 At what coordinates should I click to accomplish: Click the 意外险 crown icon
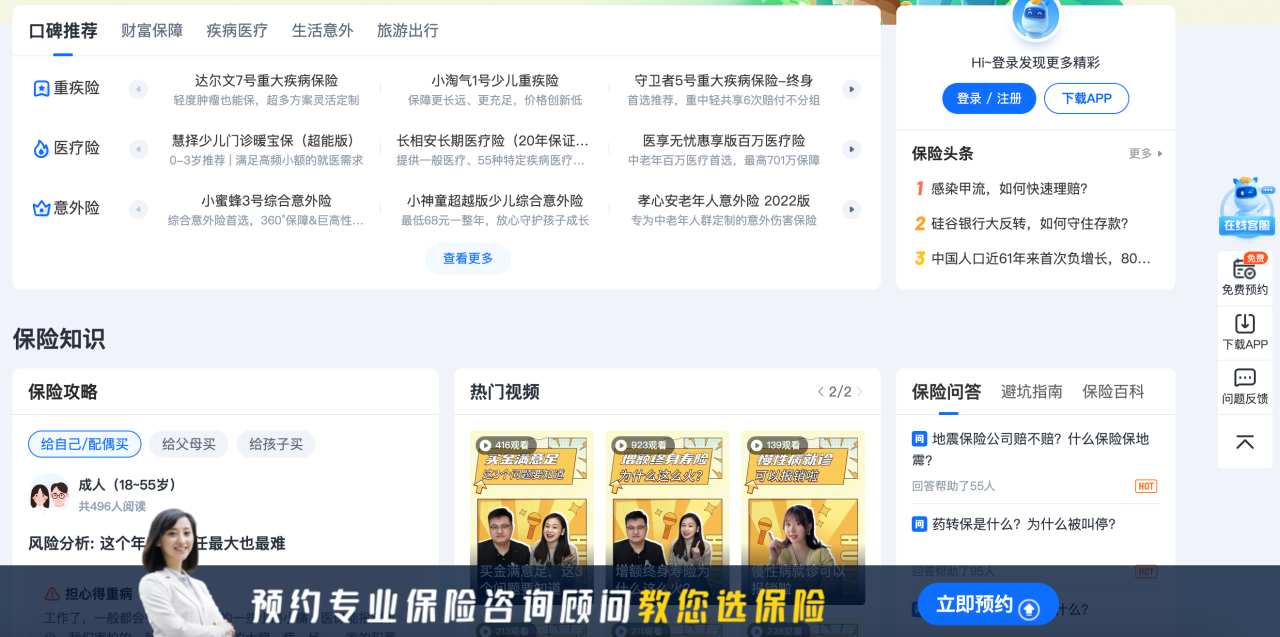point(41,209)
